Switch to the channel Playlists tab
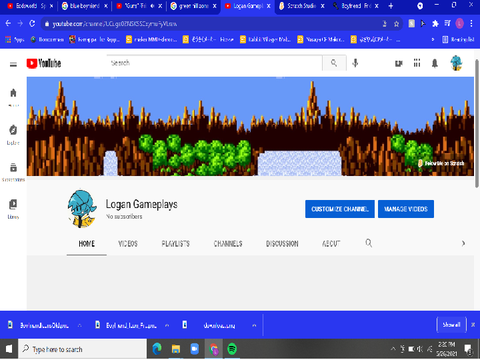The image size is (480, 360). 176,244
